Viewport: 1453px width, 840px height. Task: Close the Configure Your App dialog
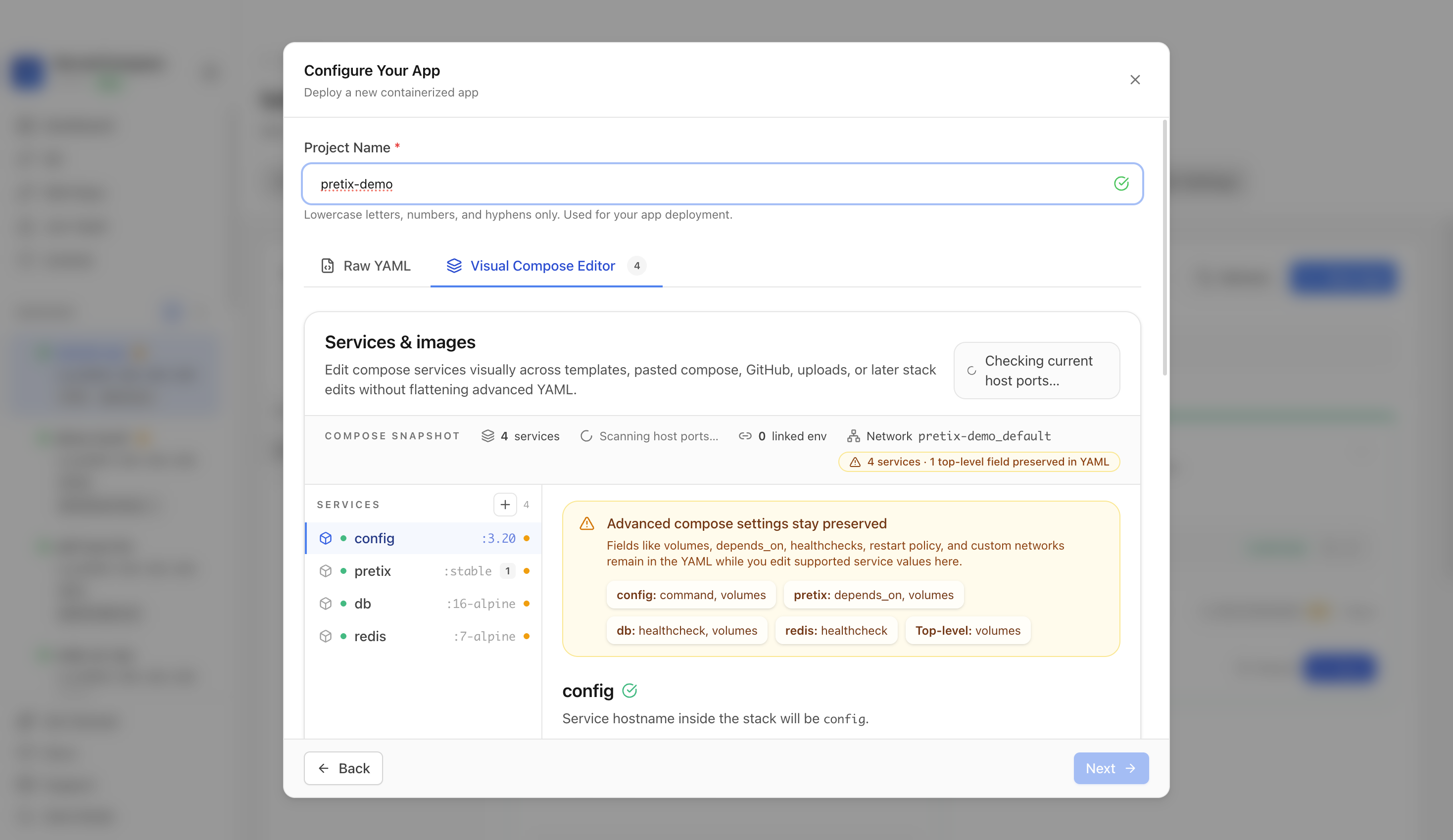point(1135,80)
